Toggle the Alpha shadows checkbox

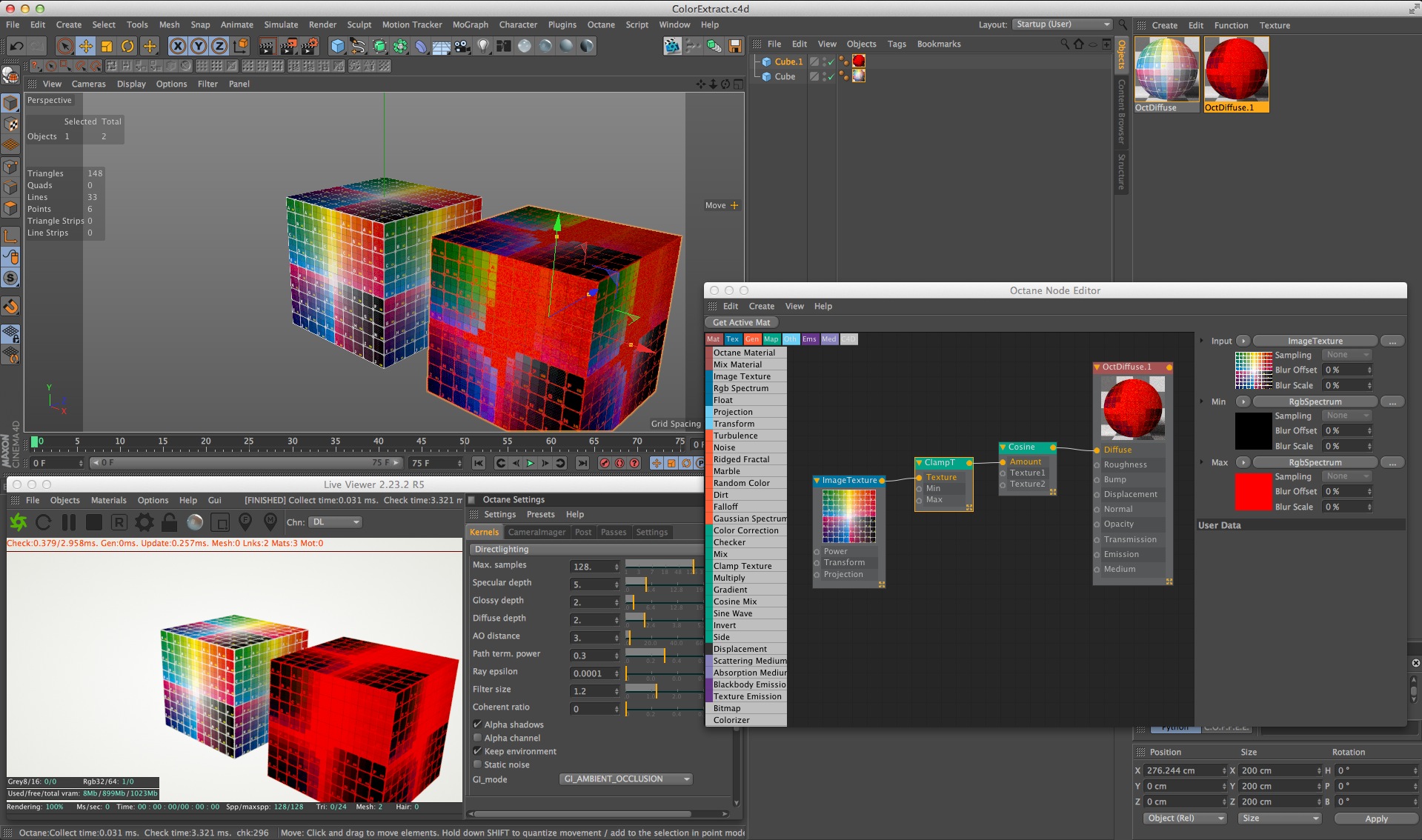[477, 724]
